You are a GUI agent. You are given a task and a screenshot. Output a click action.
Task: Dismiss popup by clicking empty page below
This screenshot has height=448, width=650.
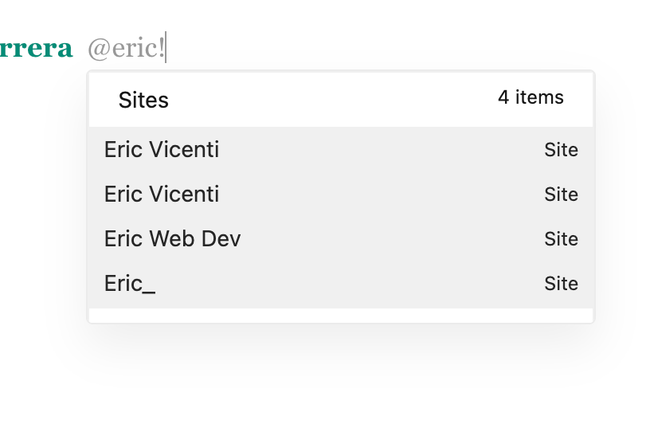(340, 390)
